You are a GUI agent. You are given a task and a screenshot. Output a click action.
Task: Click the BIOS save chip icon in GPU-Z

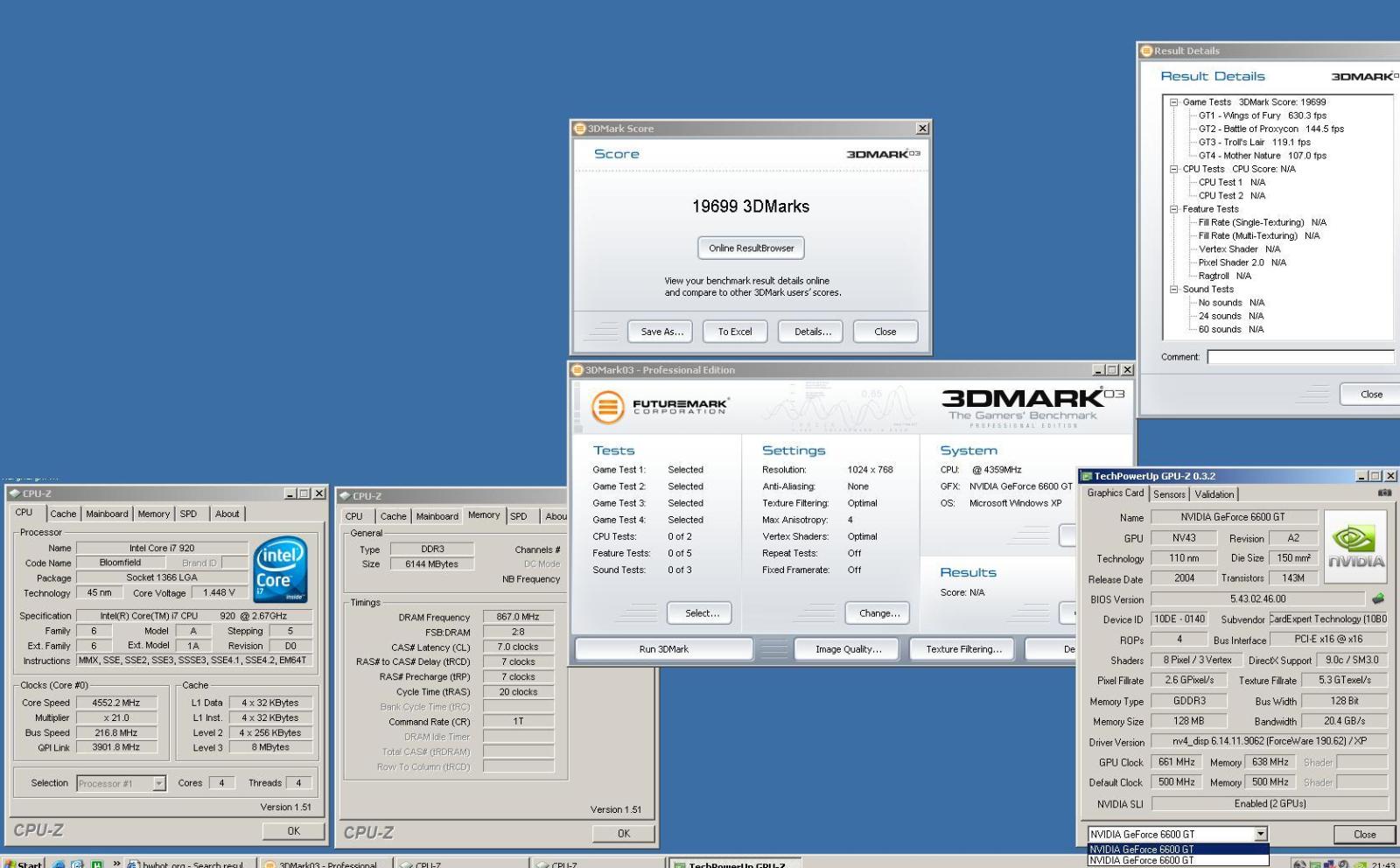[1378, 598]
